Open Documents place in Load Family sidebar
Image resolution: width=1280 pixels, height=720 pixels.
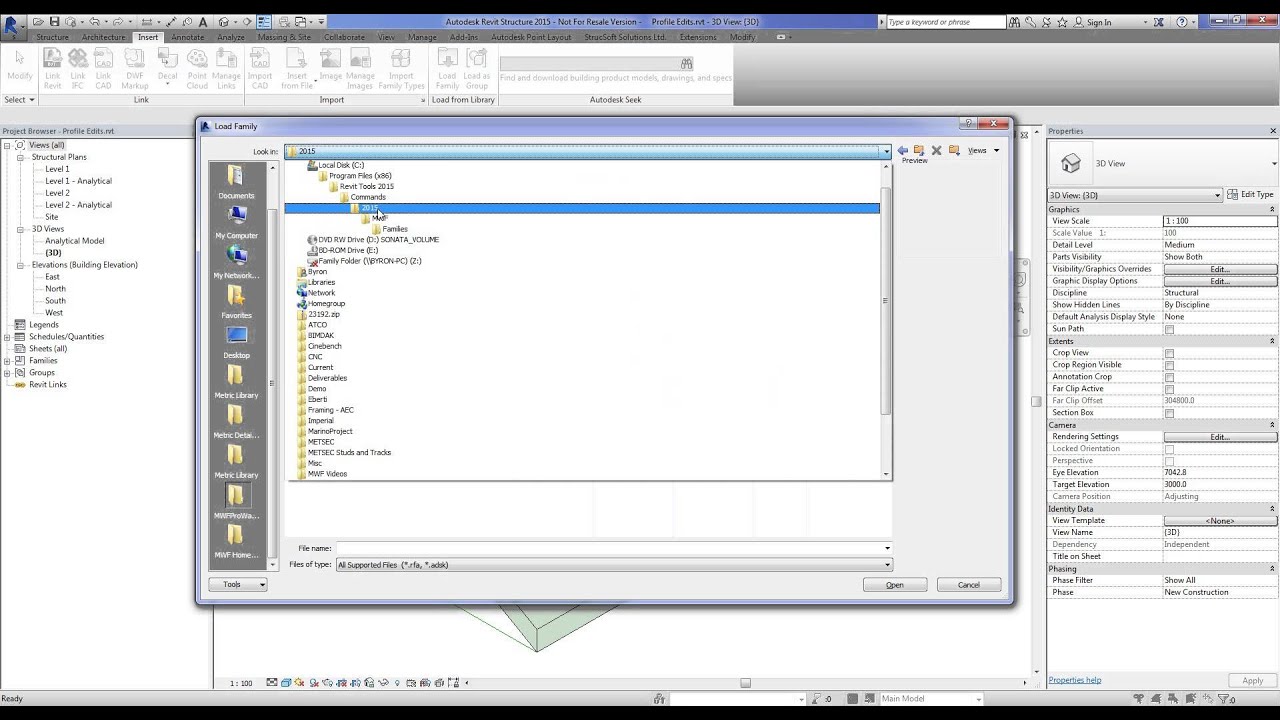(236, 181)
